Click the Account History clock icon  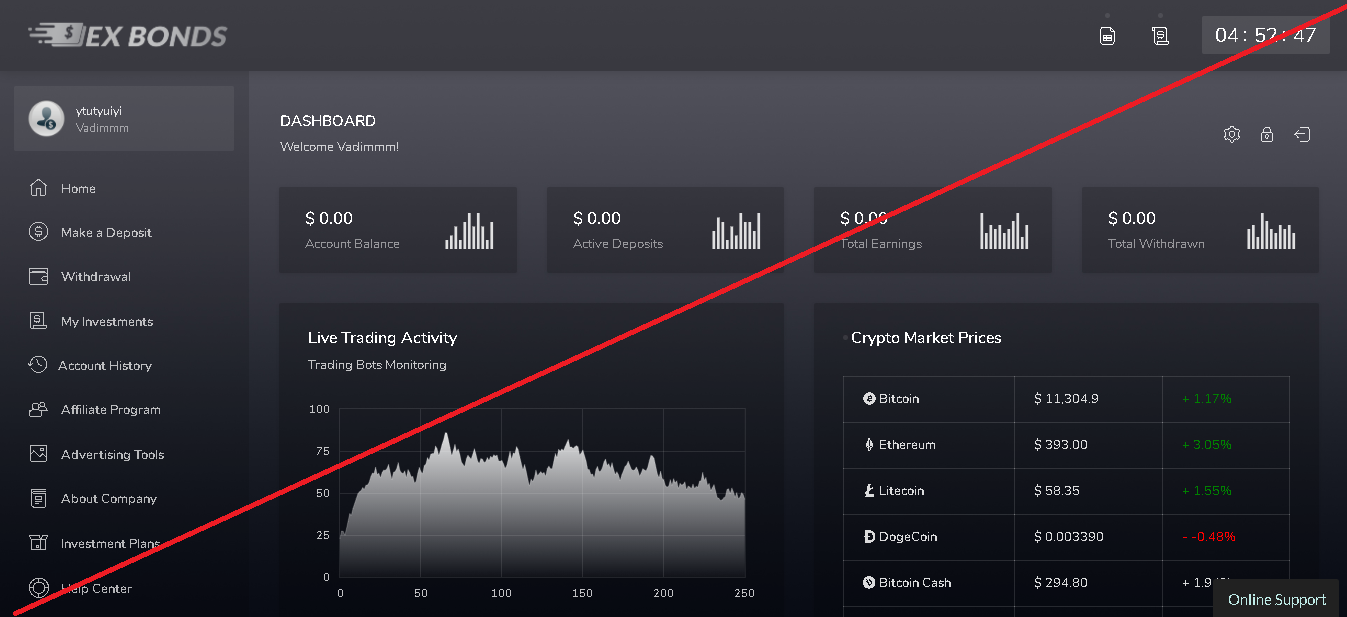coord(38,365)
